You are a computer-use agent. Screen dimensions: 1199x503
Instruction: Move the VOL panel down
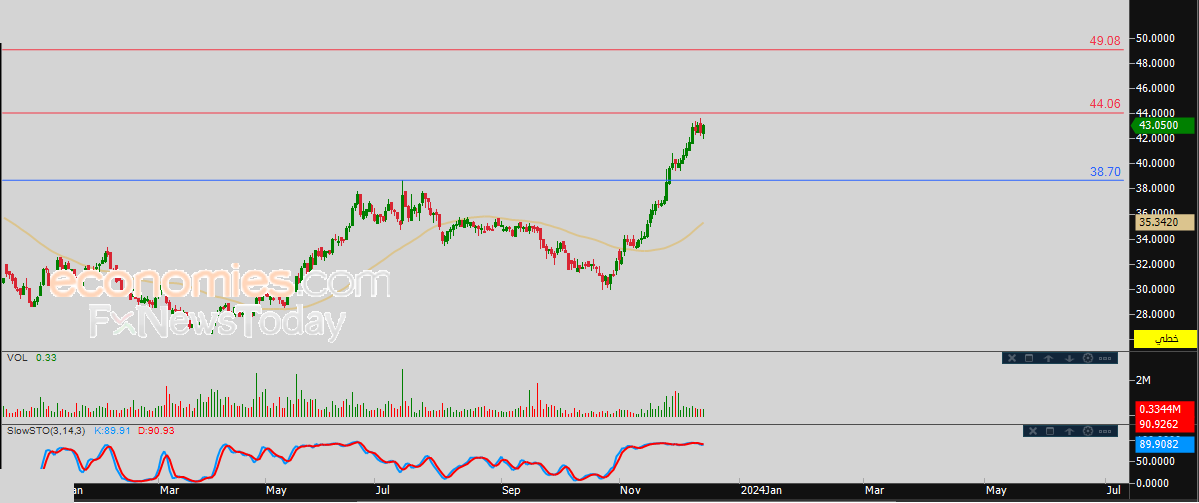pyautogui.click(x=1068, y=358)
